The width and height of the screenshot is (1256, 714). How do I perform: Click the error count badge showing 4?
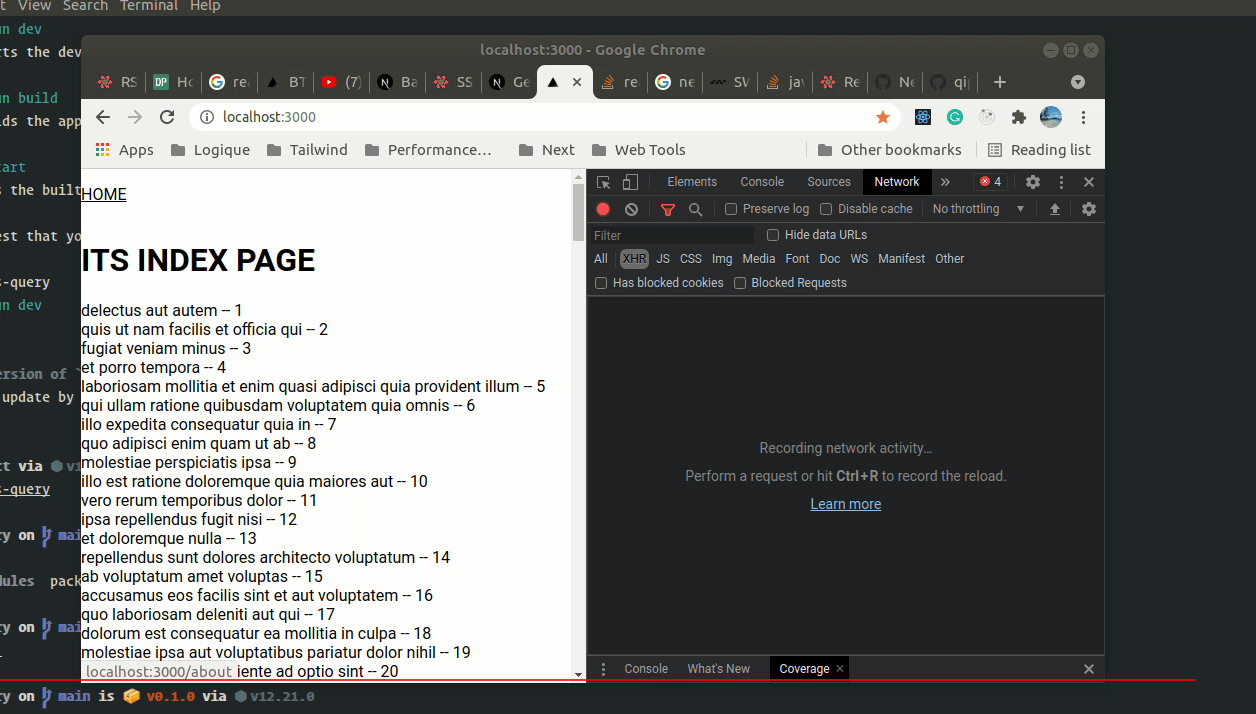pos(990,182)
